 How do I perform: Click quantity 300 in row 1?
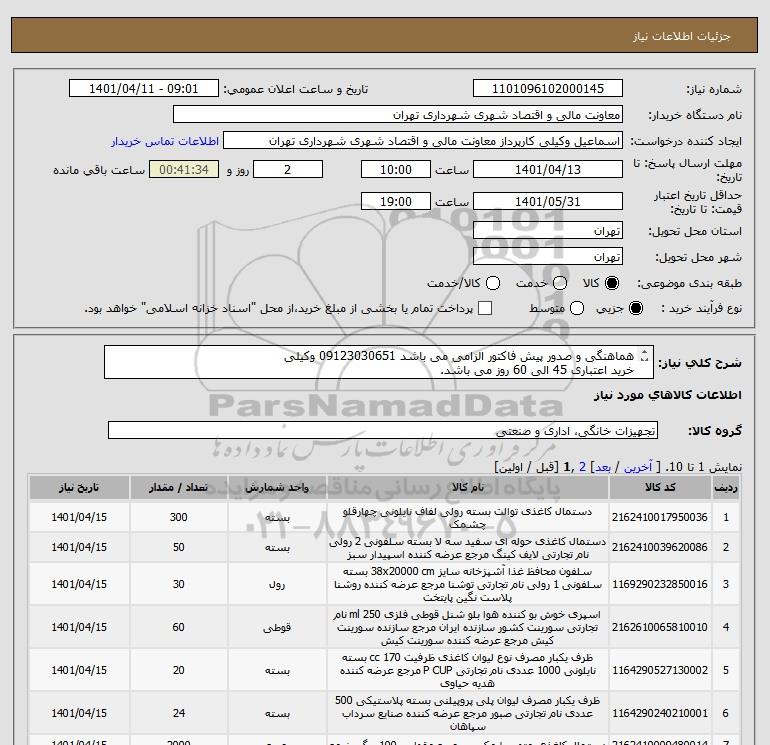pyautogui.click(x=178, y=517)
